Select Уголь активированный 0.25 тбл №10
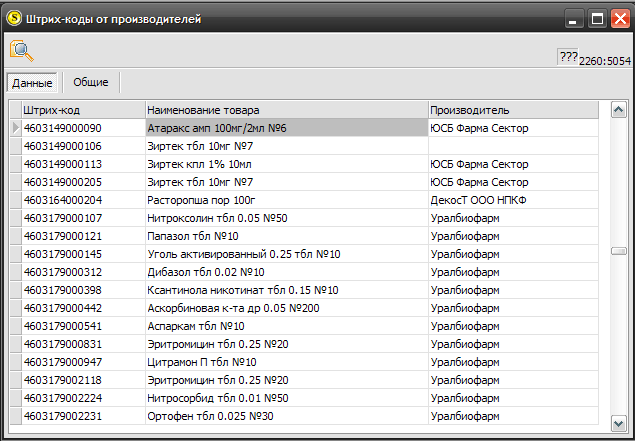The width and height of the screenshot is (635, 441). coord(287,254)
